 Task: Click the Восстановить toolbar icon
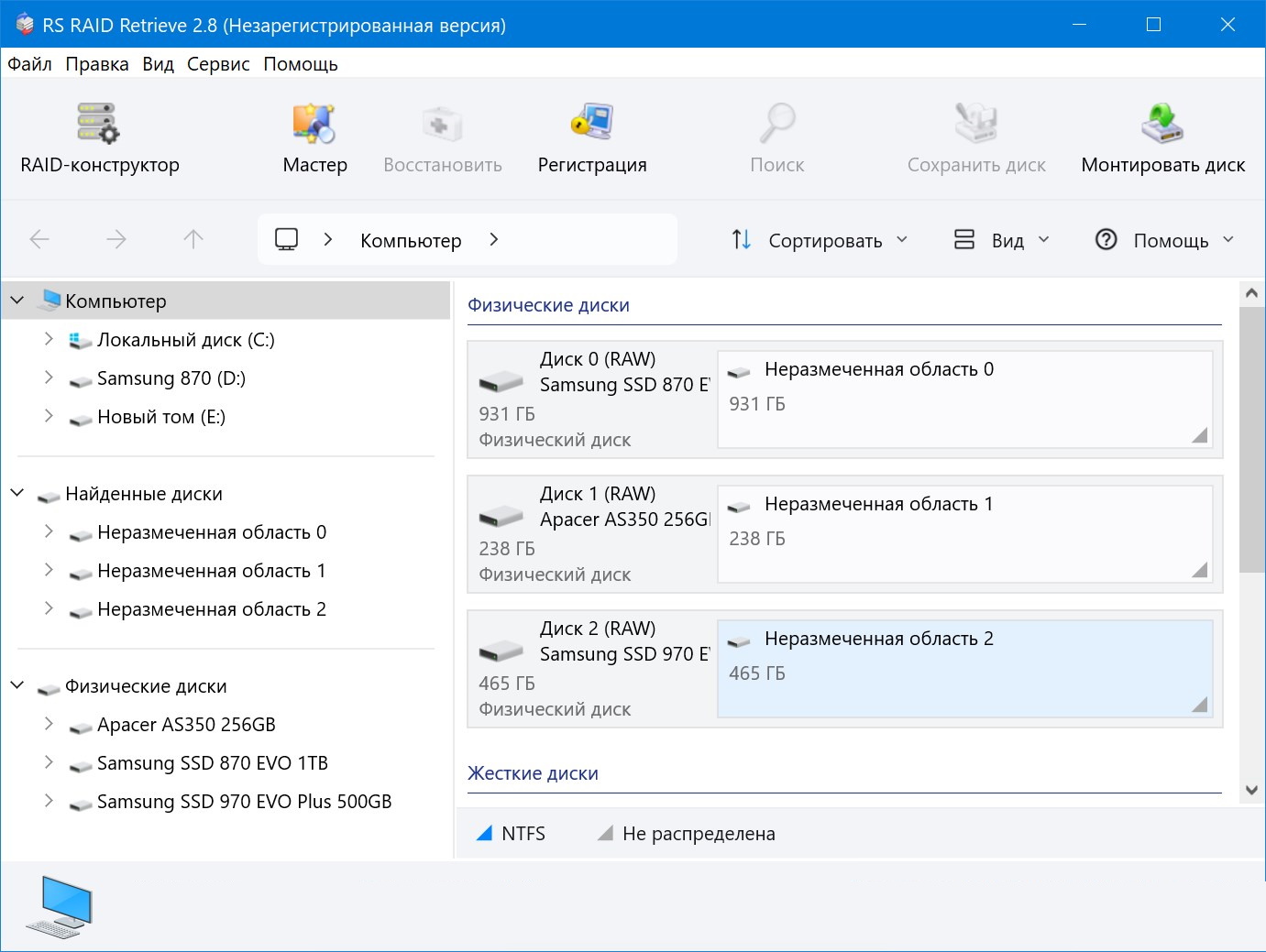[x=442, y=124]
